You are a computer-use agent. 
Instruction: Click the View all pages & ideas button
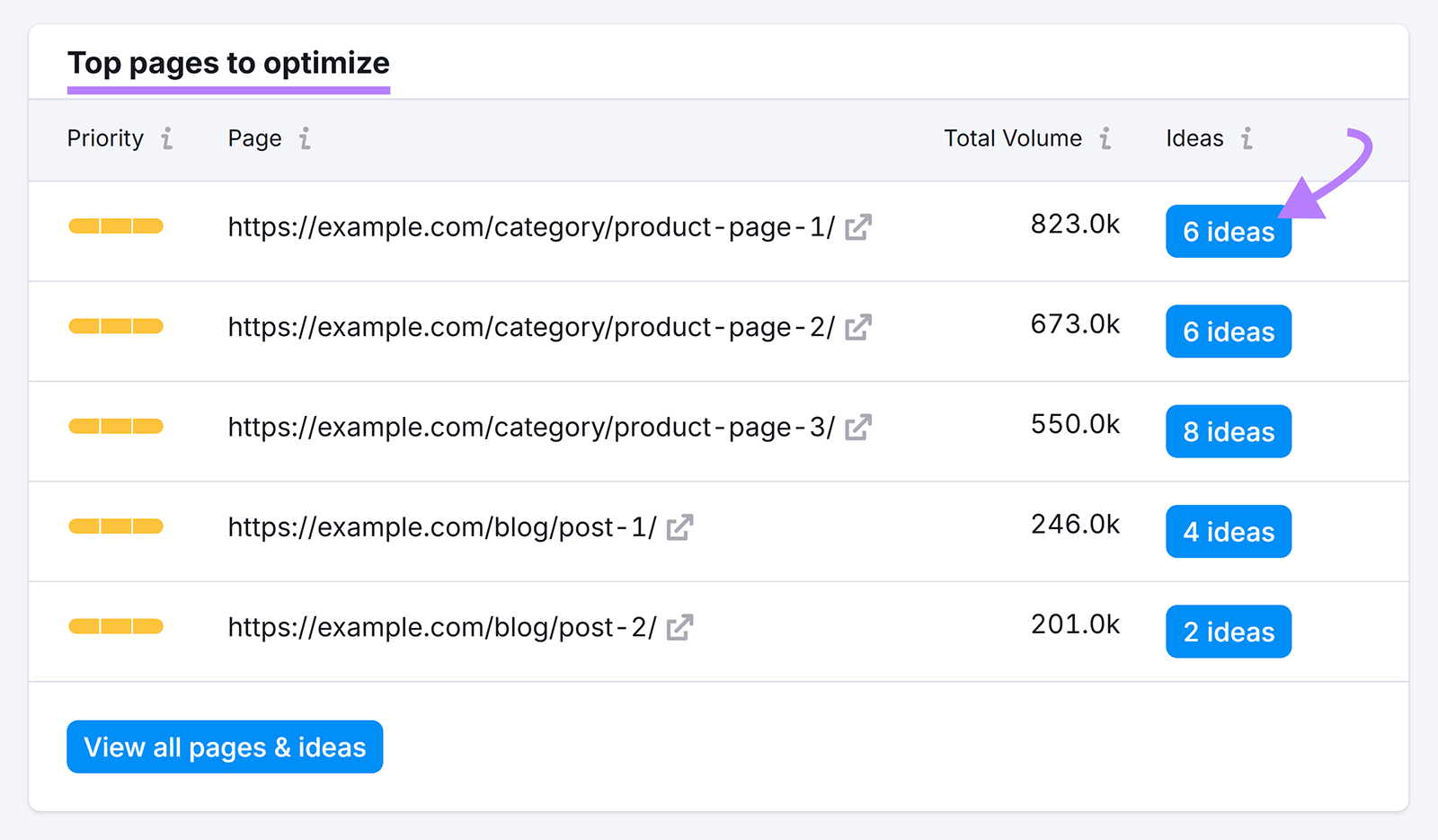pyautogui.click(x=224, y=747)
